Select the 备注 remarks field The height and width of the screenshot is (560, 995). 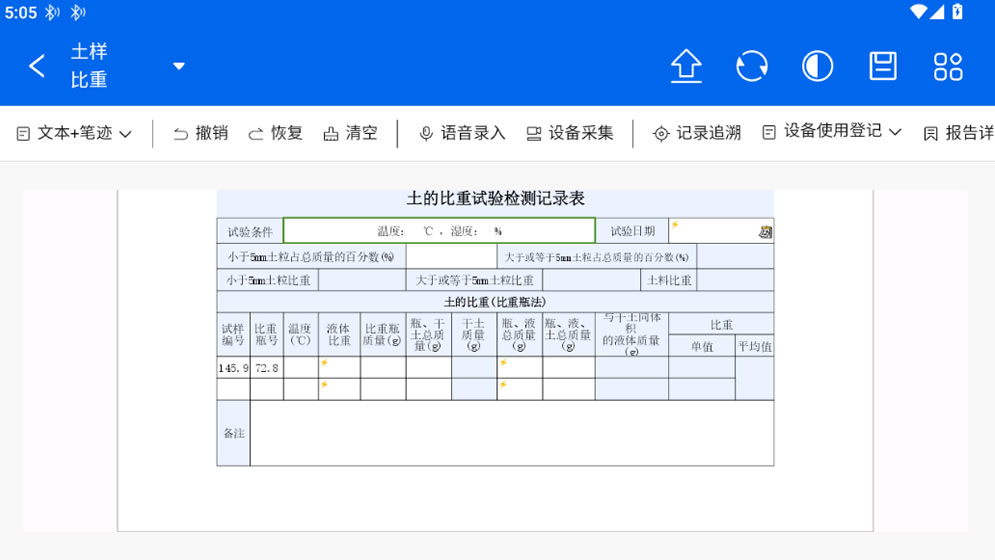511,433
